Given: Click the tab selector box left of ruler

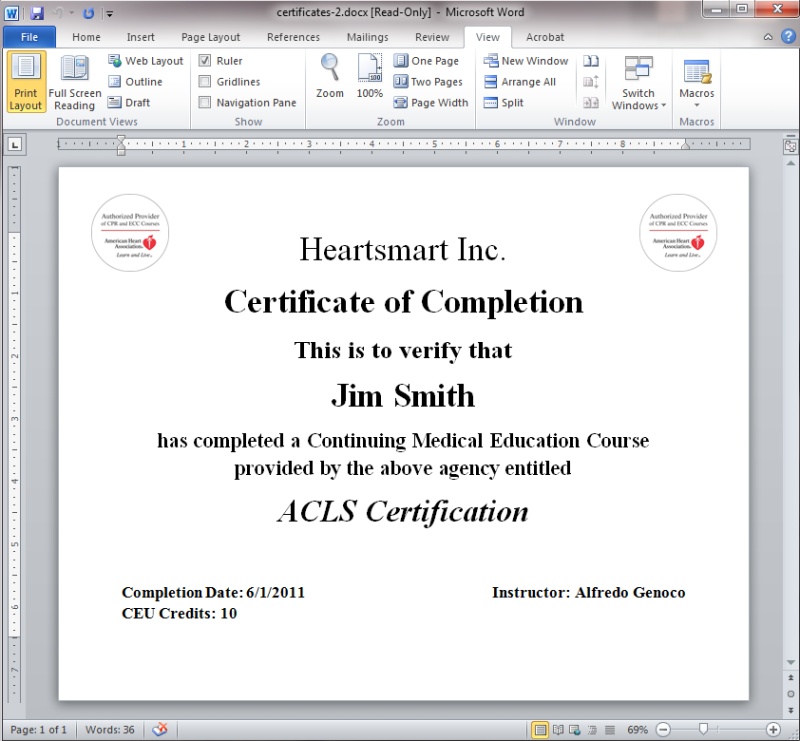Looking at the screenshot, I should 15,145.
